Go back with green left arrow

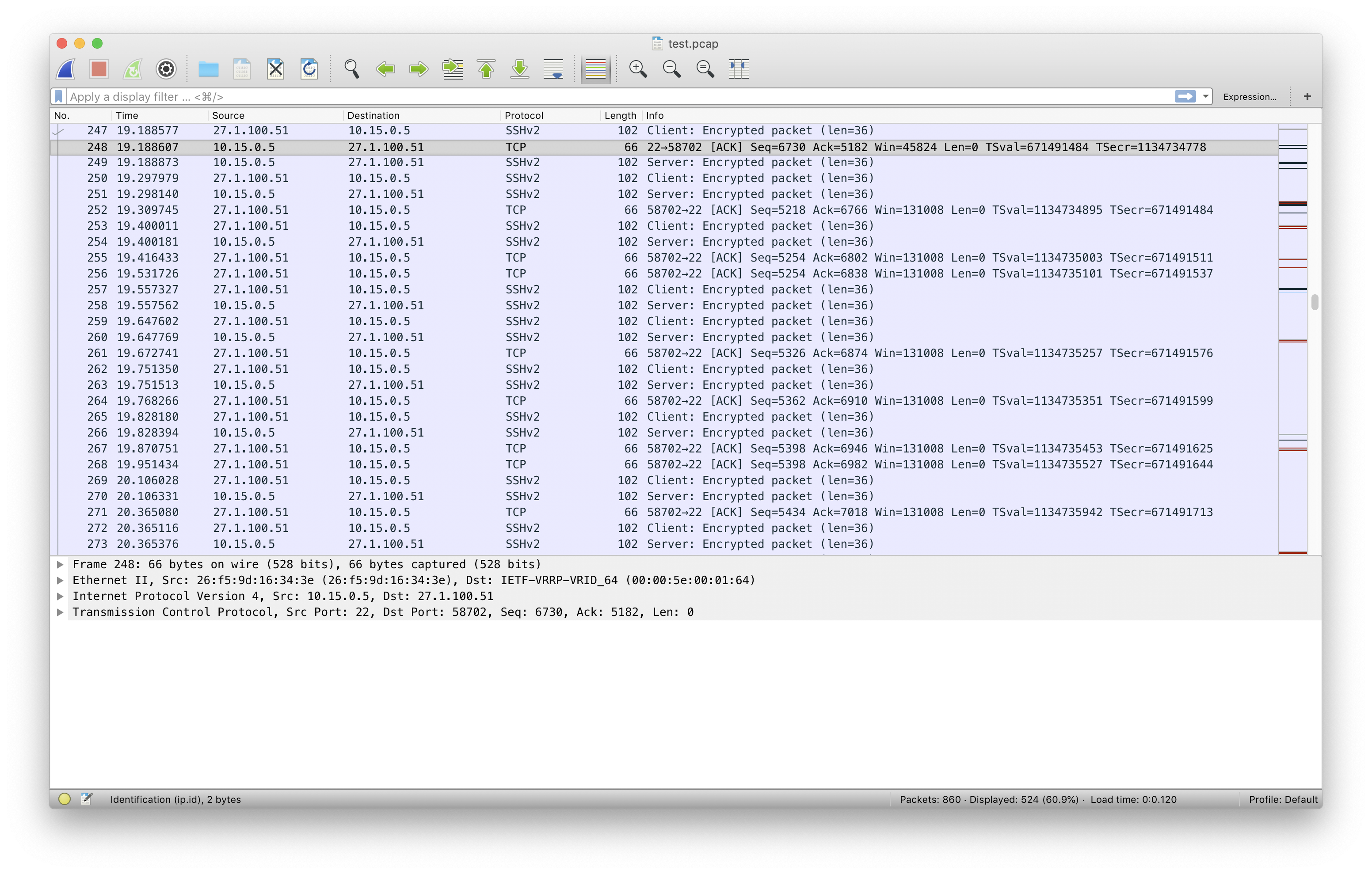tap(386, 69)
